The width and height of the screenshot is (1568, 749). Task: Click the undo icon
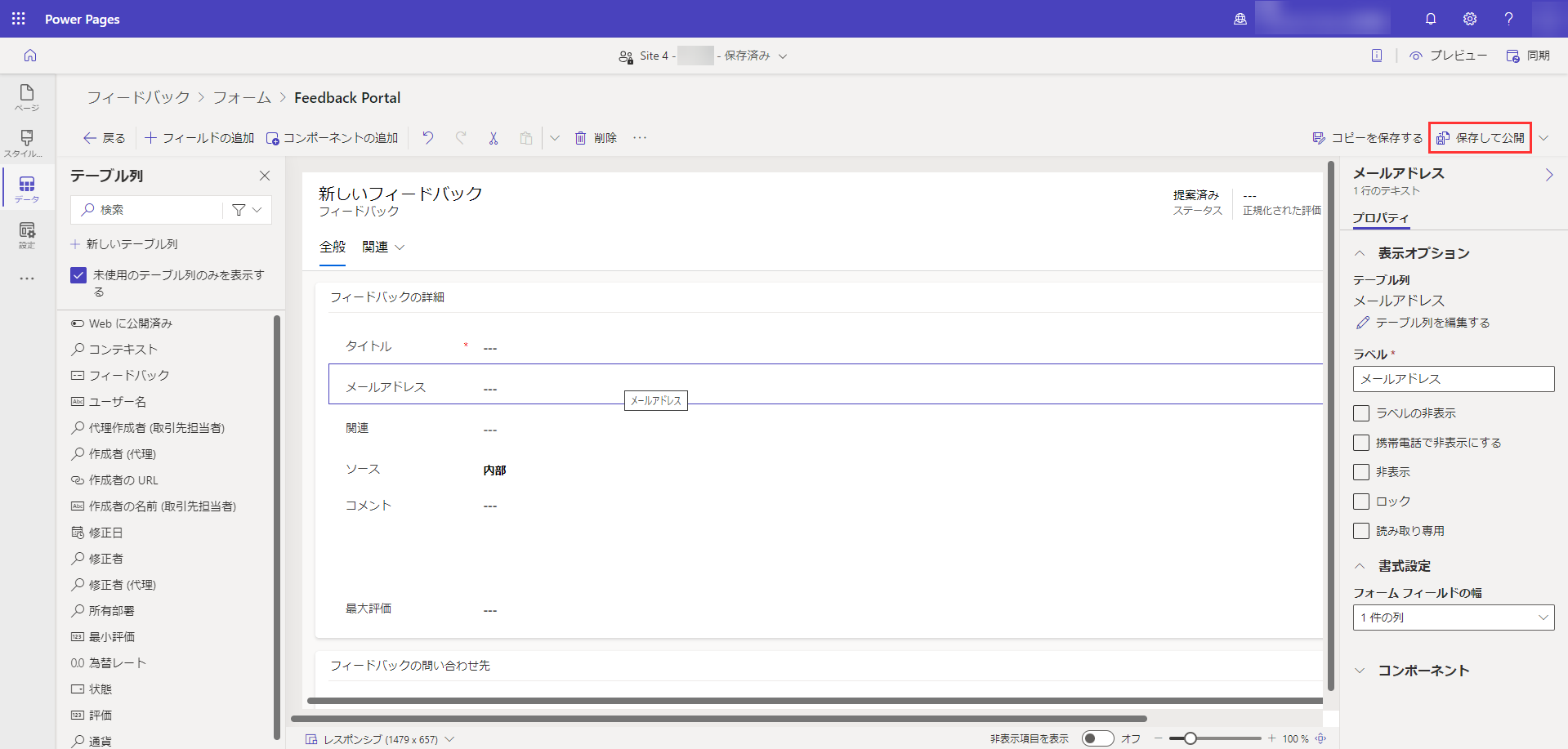[428, 138]
